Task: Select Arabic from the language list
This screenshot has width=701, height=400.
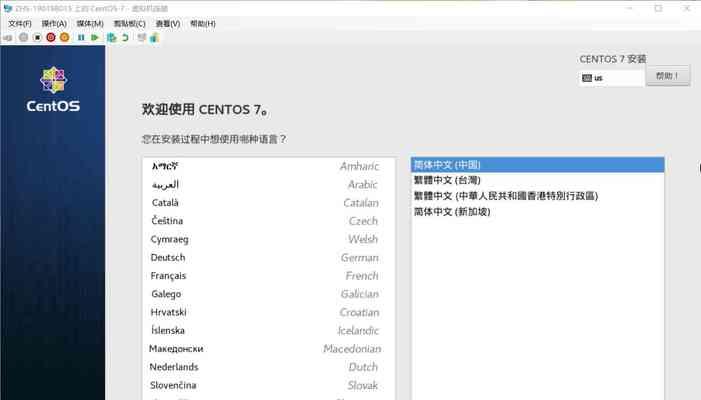Action: [x=269, y=185]
